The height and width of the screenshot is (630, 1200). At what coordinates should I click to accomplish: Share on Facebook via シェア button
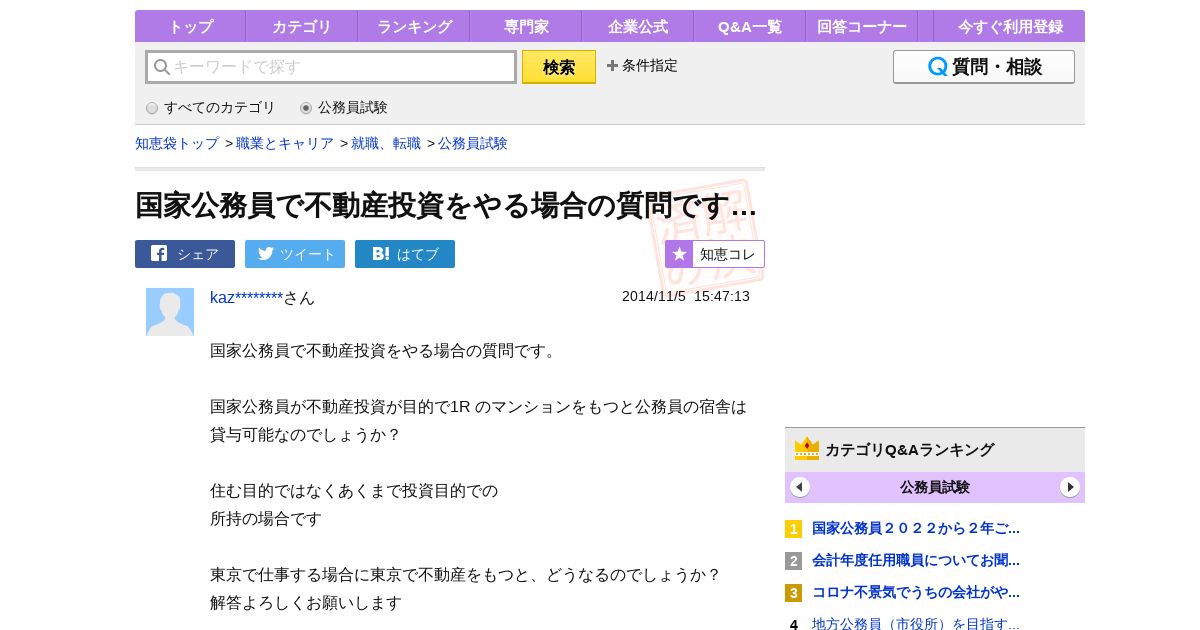click(185, 254)
